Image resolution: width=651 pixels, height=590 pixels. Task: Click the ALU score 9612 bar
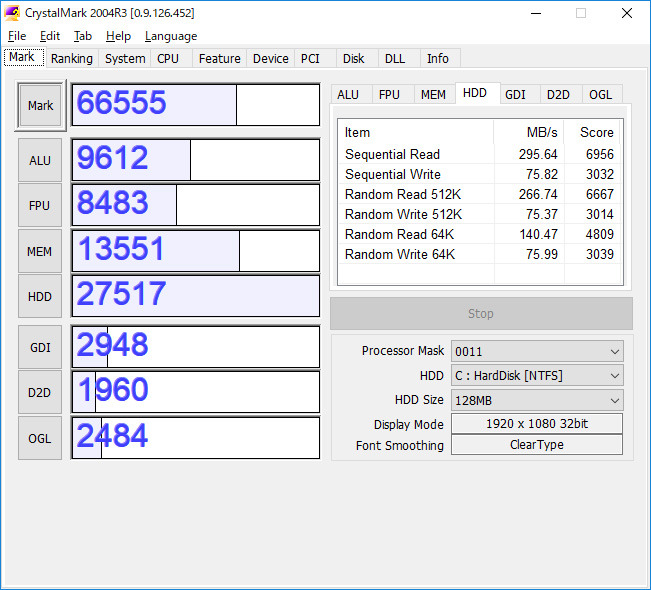196,160
